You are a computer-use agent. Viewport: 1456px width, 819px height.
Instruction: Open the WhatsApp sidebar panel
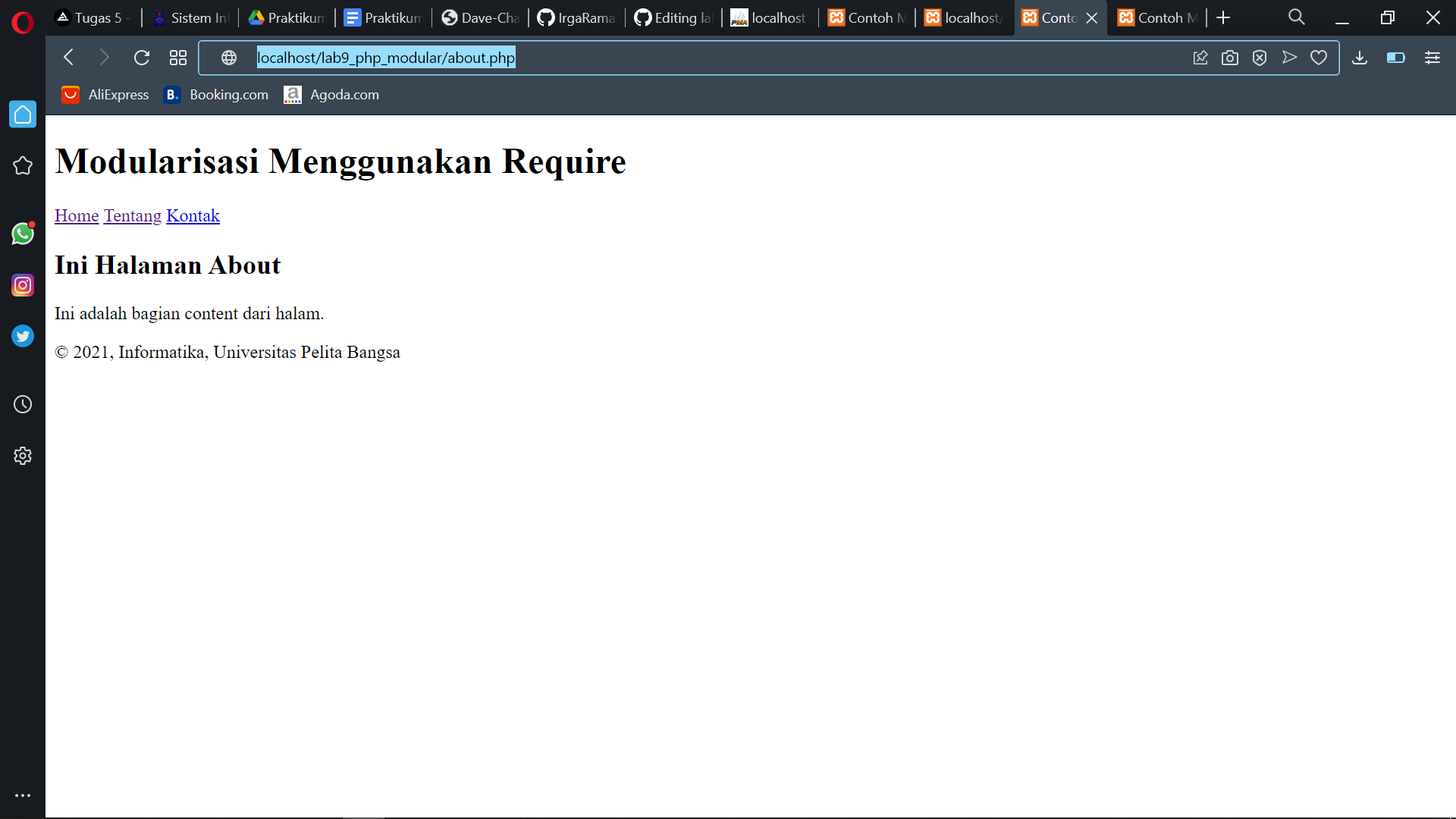[x=23, y=234]
